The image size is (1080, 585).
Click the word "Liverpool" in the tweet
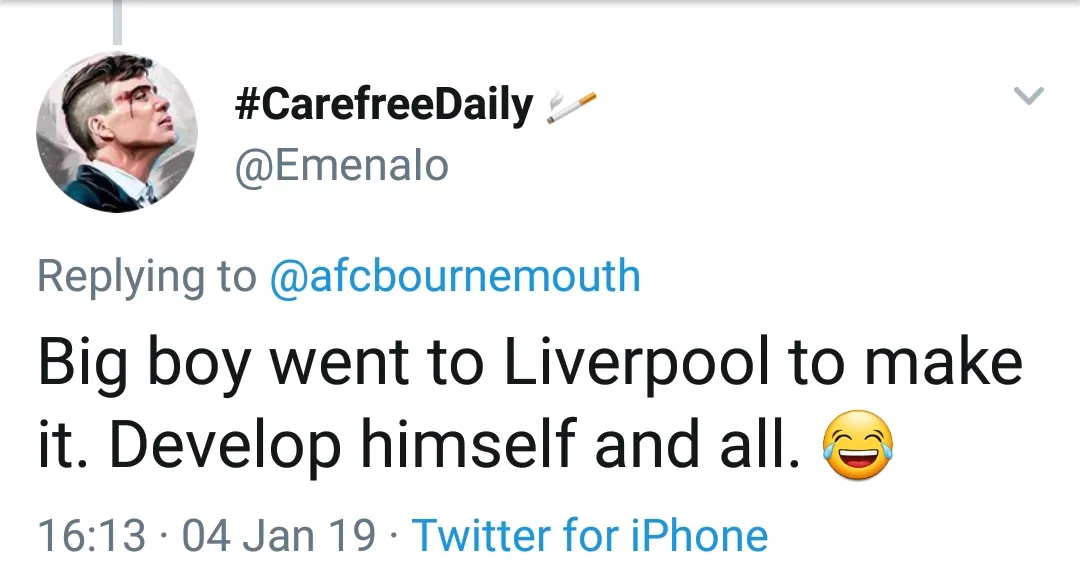click(x=636, y=365)
